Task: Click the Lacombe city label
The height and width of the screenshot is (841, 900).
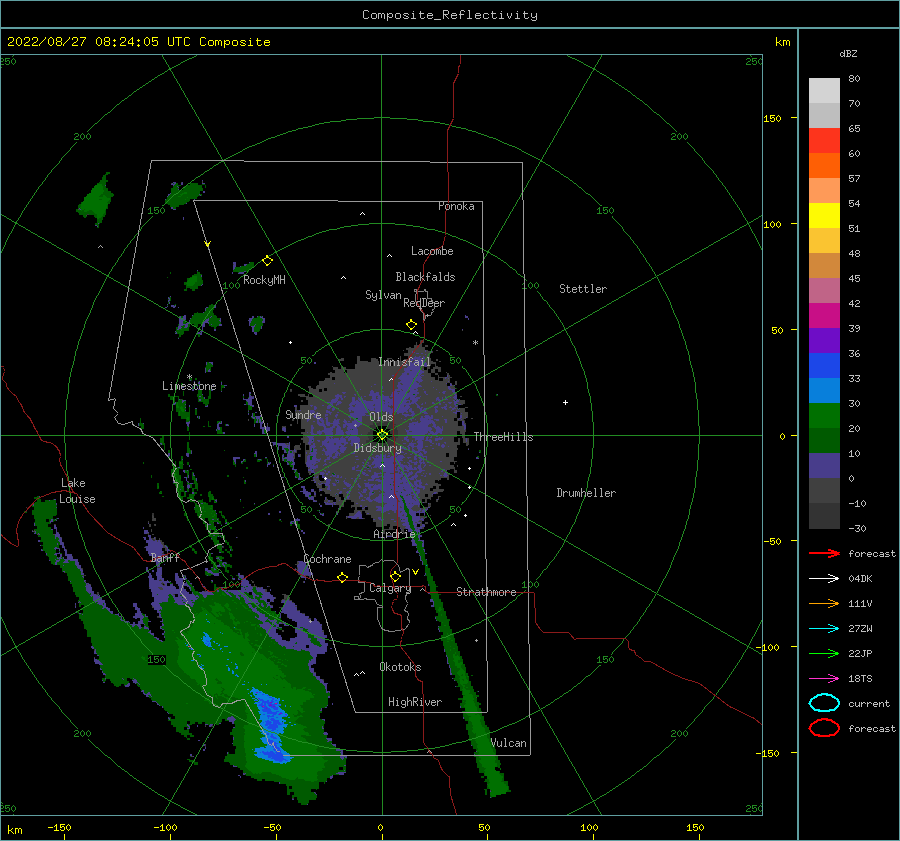Action: point(432,251)
